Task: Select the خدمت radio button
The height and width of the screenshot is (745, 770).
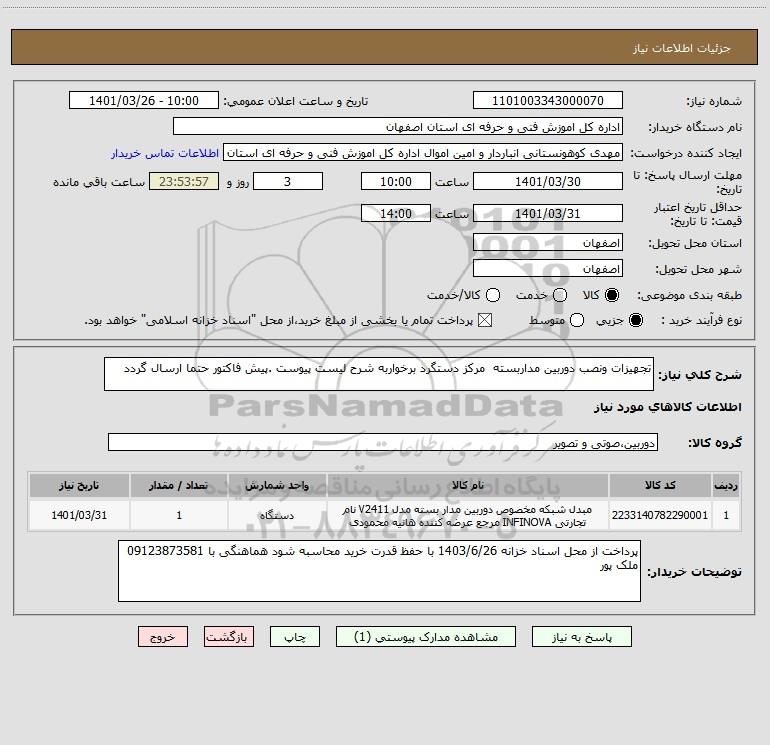Action: [x=560, y=295]
